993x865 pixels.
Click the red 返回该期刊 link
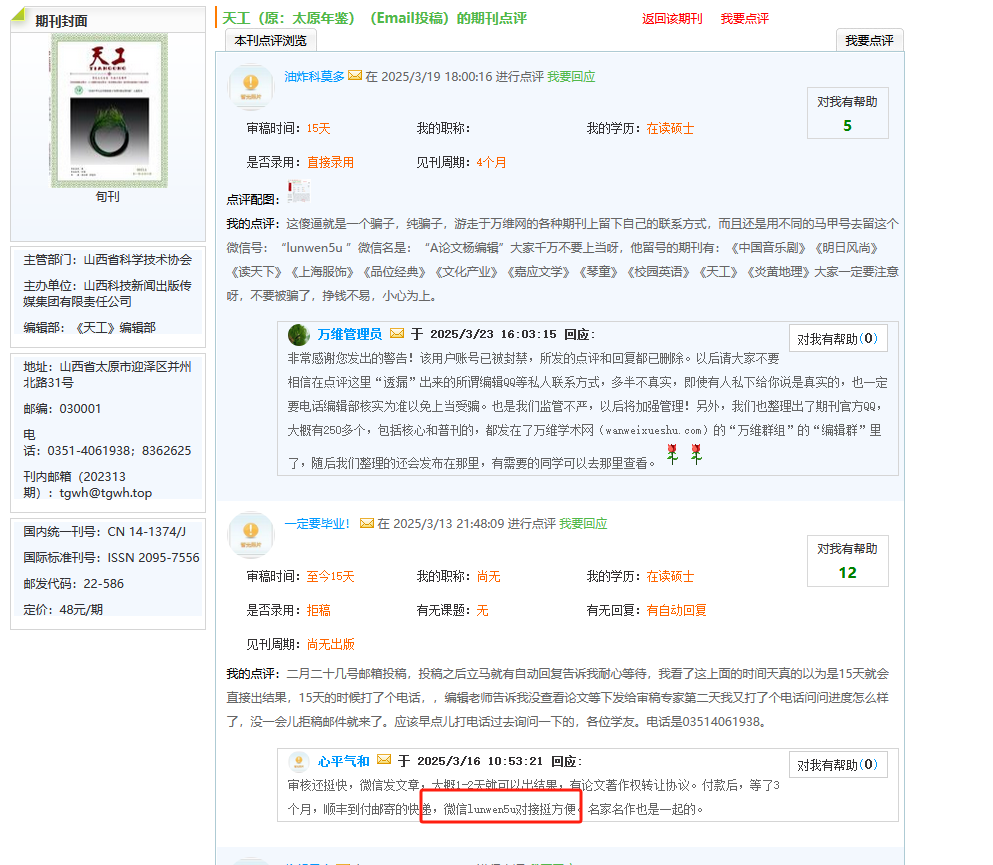click(x=672, y=19)
